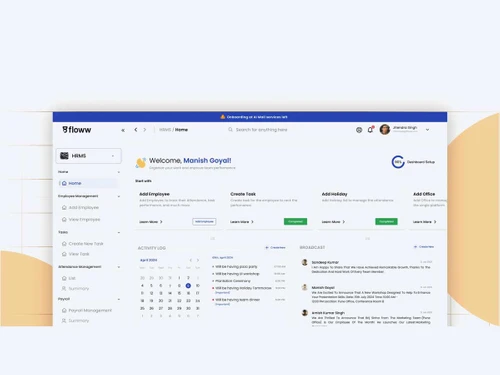The image size is (500, 375).
Task: Select Home in the sidebar
Action: (x=88, y=183)
